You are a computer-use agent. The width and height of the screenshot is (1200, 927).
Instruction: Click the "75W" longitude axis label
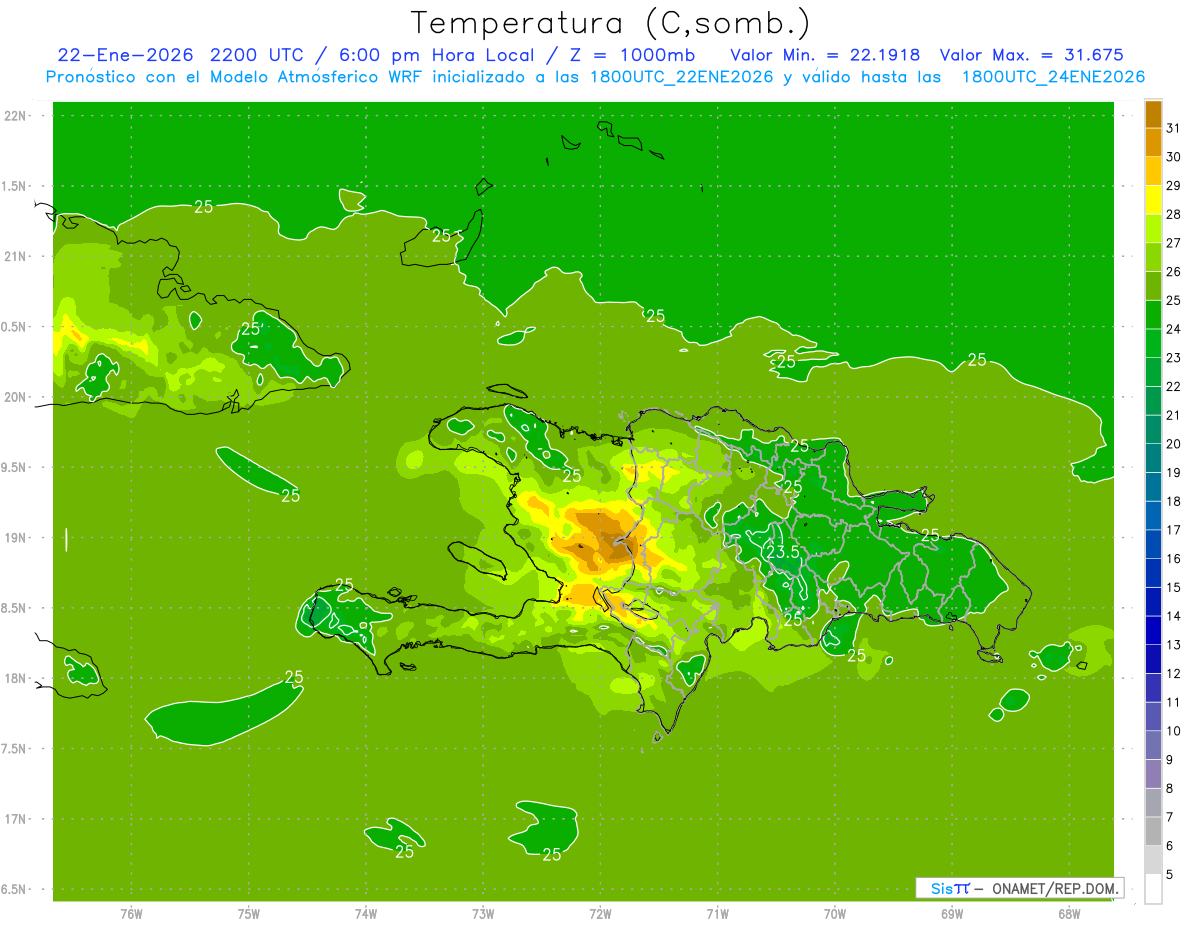[x=248, y=913]
